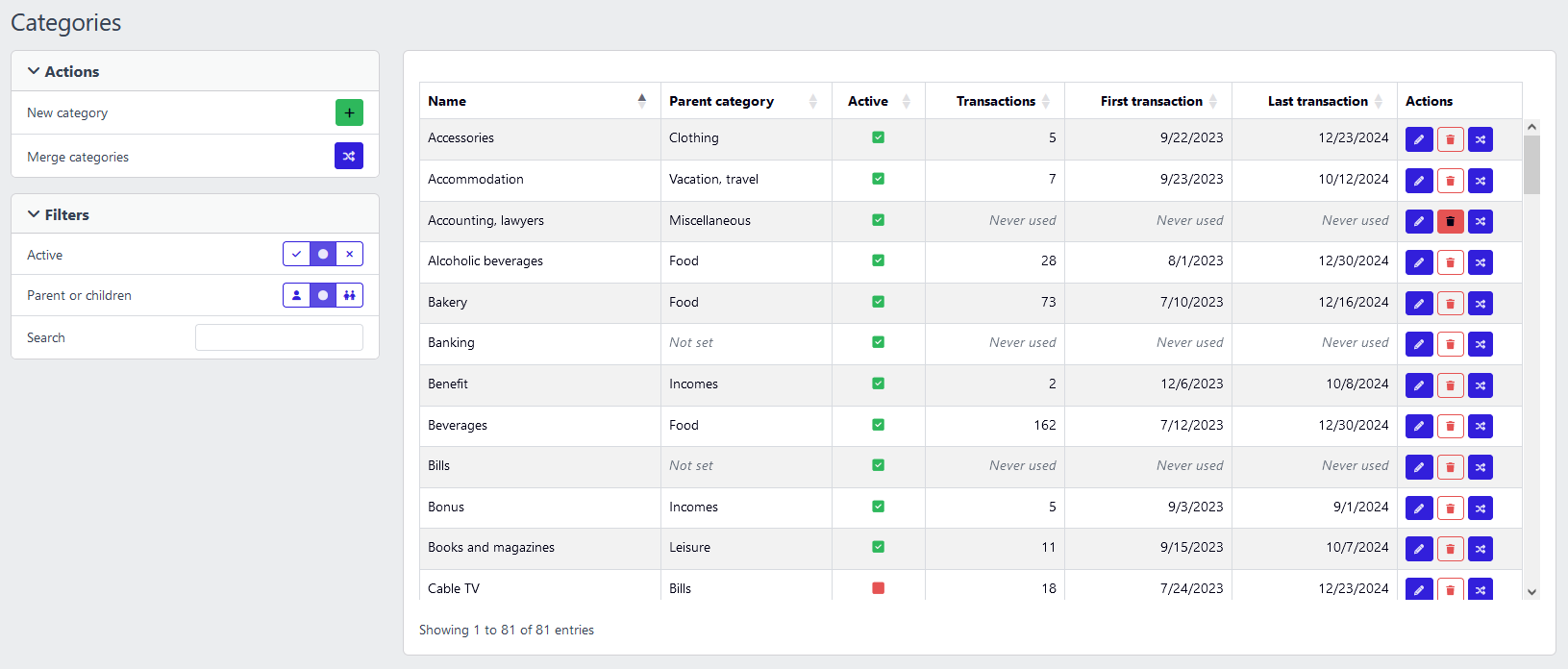The image size is (1568, 669).
Task: Click the '9/1/2024' last transaction cell
Action: coord(1314,507)
